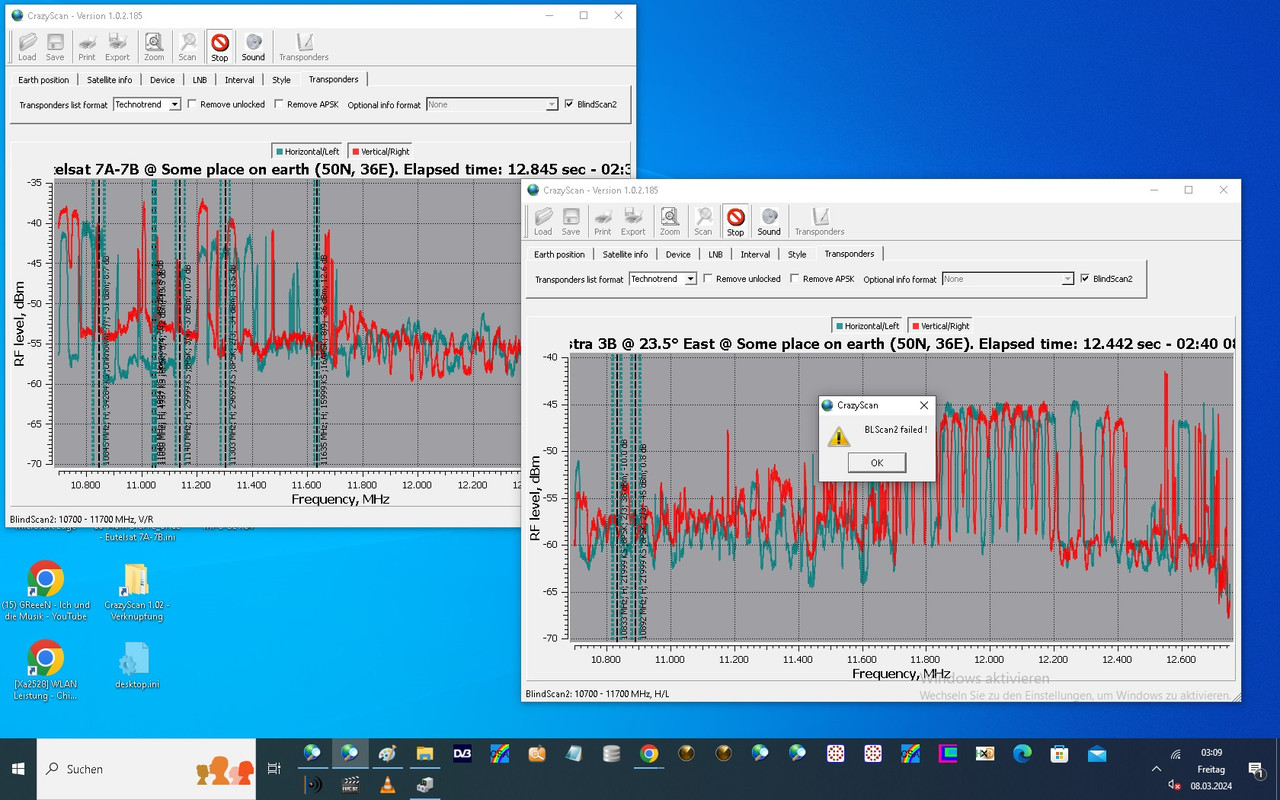Toggle Remove unlocked checkbox in Eutelsat window
This screenshot has height=800, width=1280.
[x=192, y=104]
